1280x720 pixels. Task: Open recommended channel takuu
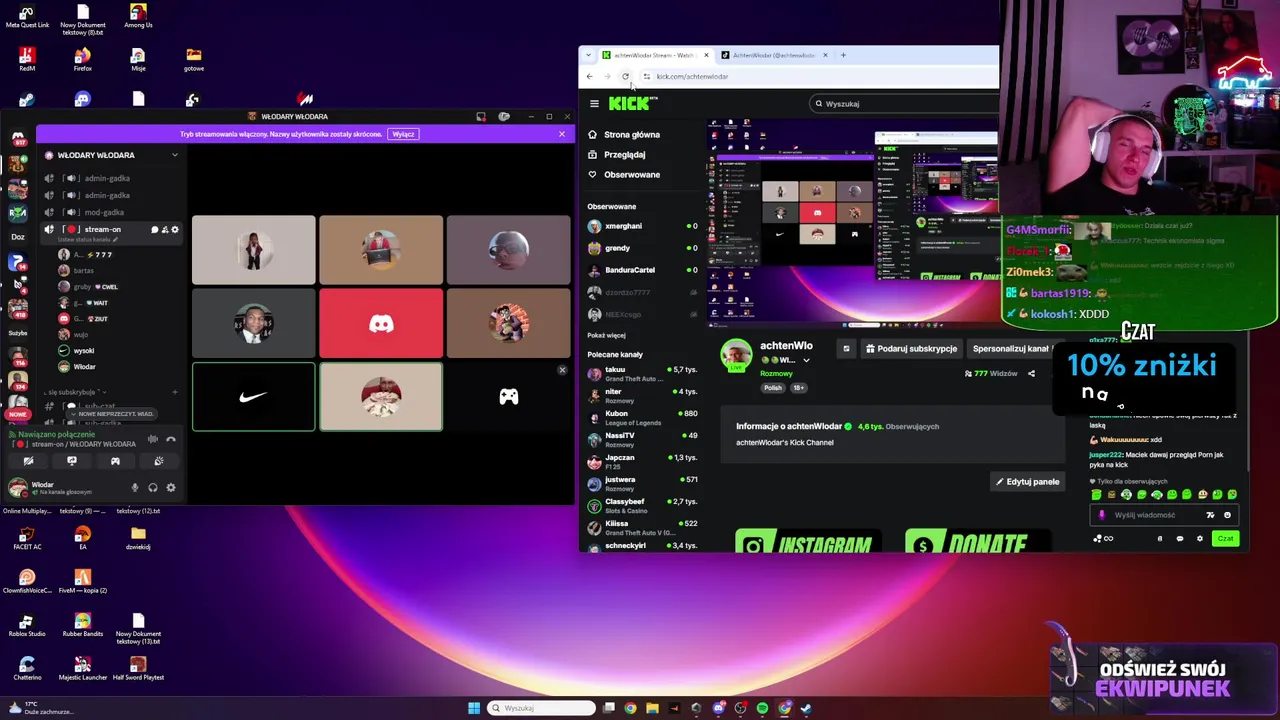642,374
